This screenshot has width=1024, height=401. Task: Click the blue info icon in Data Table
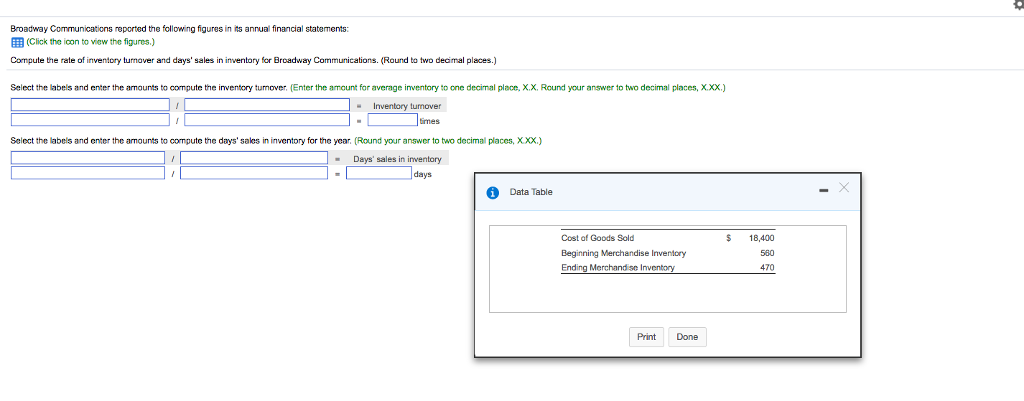[x=494, y=192]
